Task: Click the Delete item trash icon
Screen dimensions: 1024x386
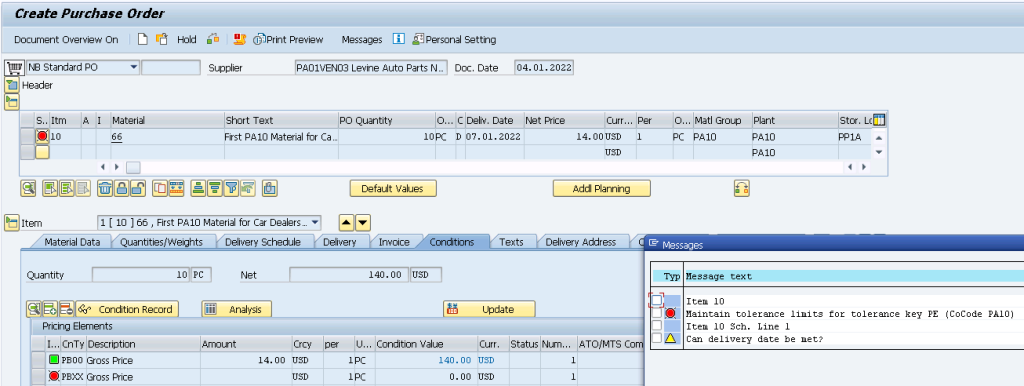Action: click(x=104, y=189)
